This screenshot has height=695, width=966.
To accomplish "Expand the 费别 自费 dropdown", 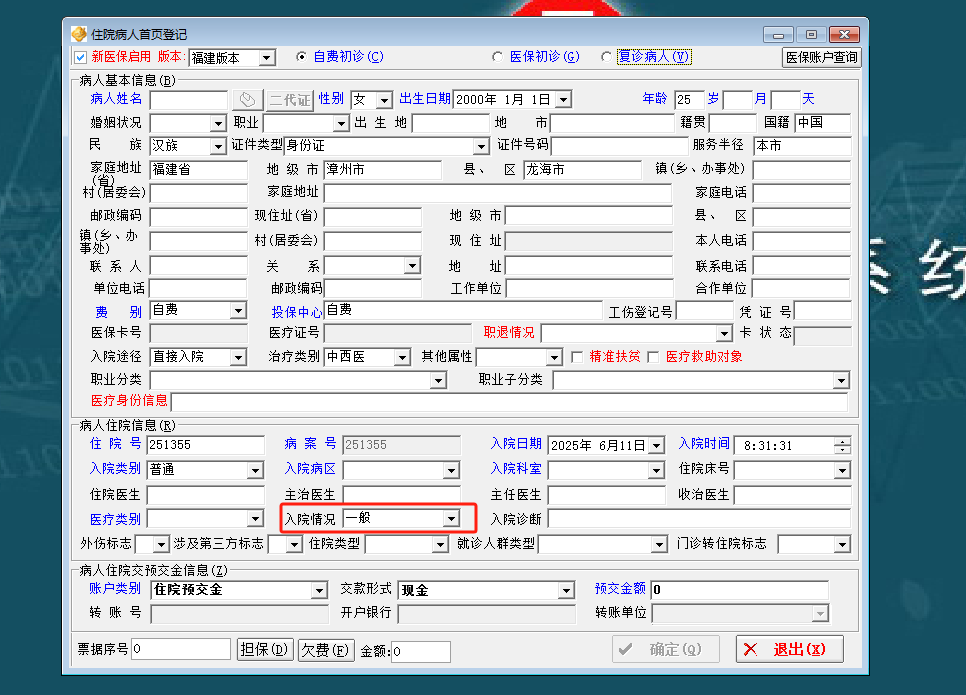I will click(x=238, y=311).
